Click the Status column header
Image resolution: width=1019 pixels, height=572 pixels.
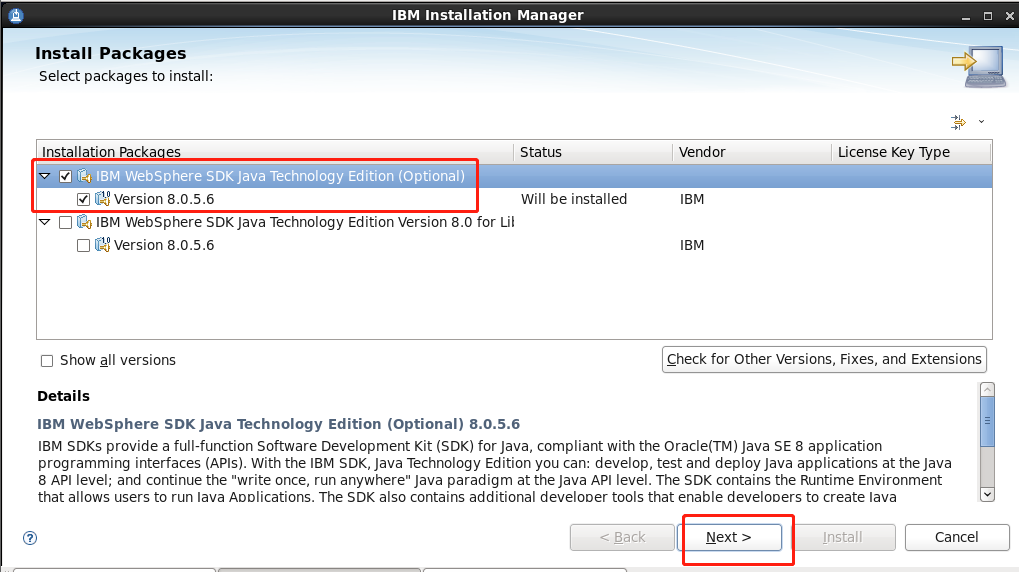592,152
